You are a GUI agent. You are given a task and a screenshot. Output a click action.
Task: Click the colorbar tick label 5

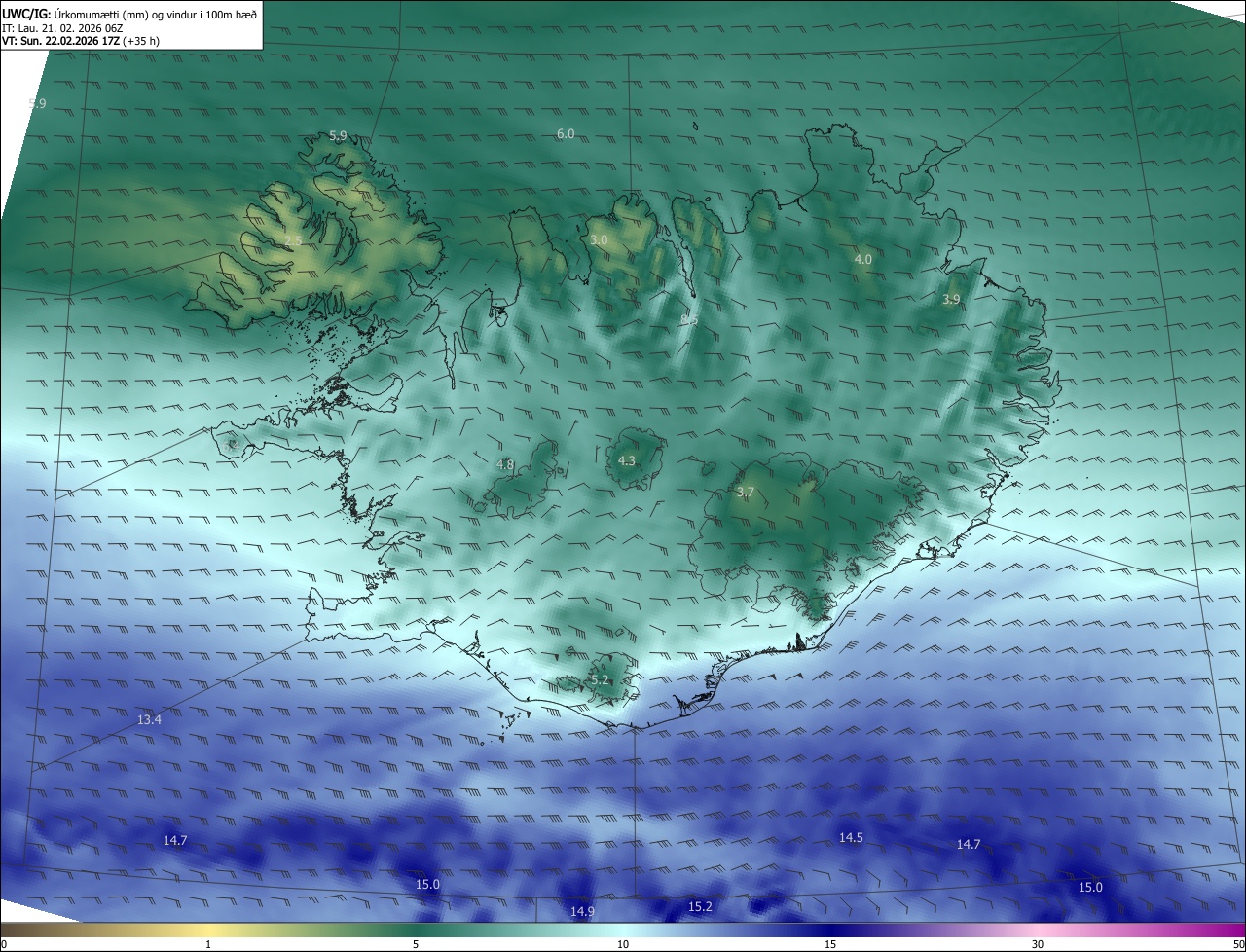[416, 944]
